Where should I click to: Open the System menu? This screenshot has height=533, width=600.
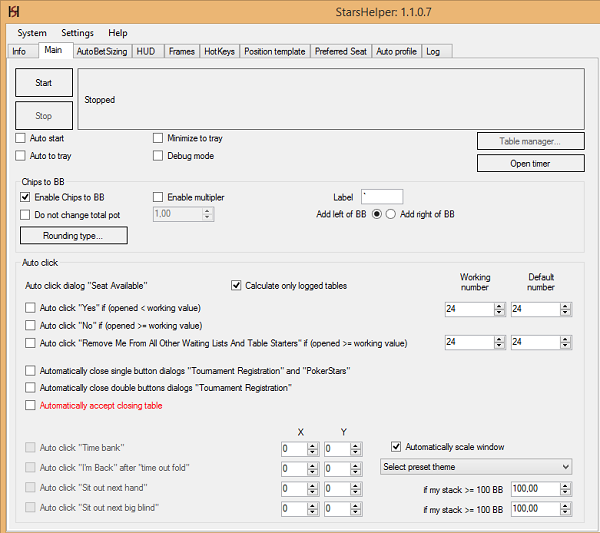tap(32, 33)
